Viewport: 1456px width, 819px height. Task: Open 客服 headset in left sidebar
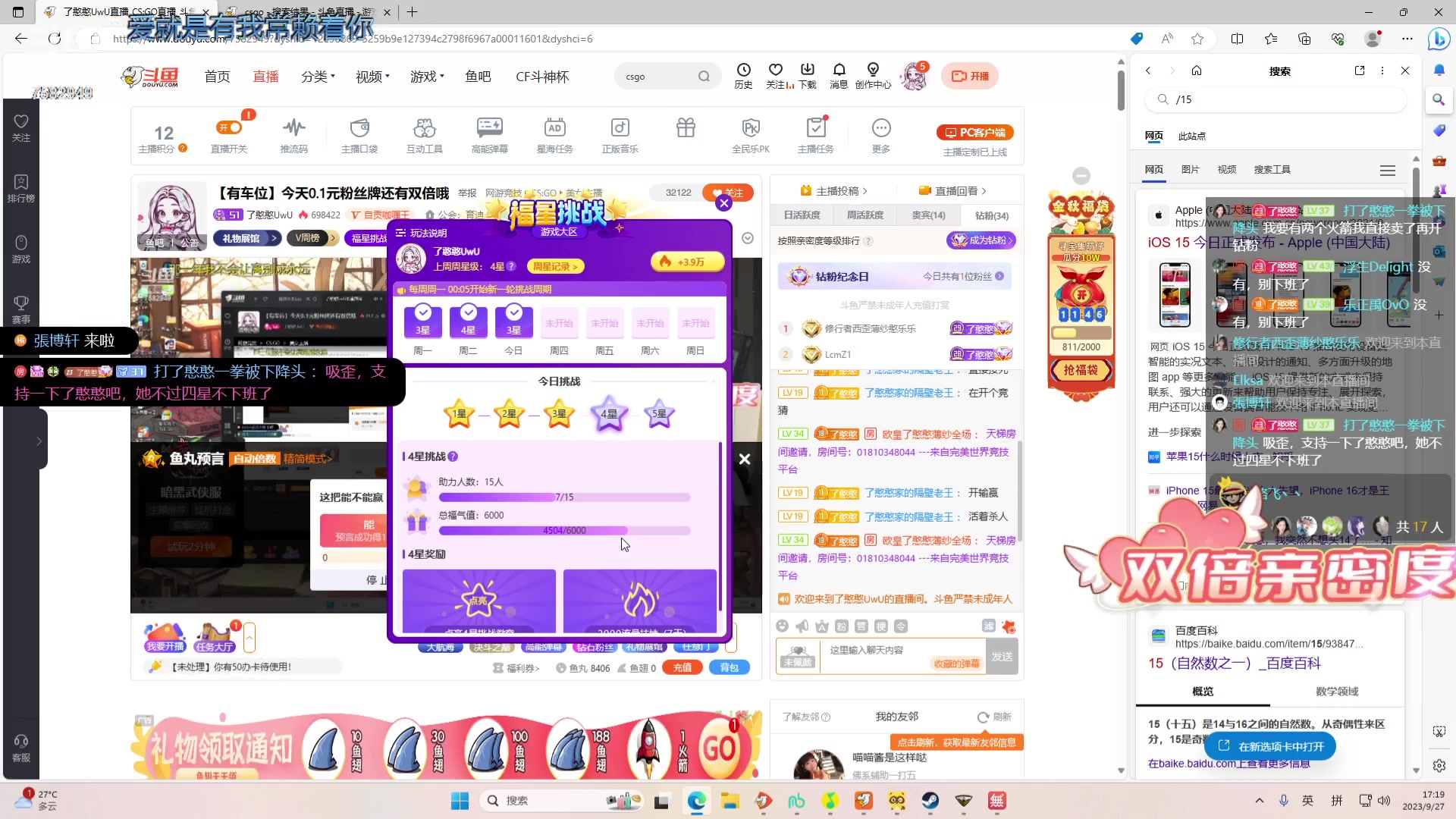coord(21,747)
